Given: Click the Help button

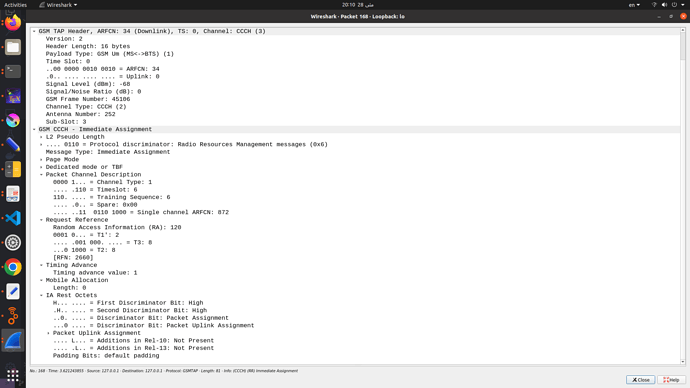Looking at the screenshot, I should click(x=672, y=380).
